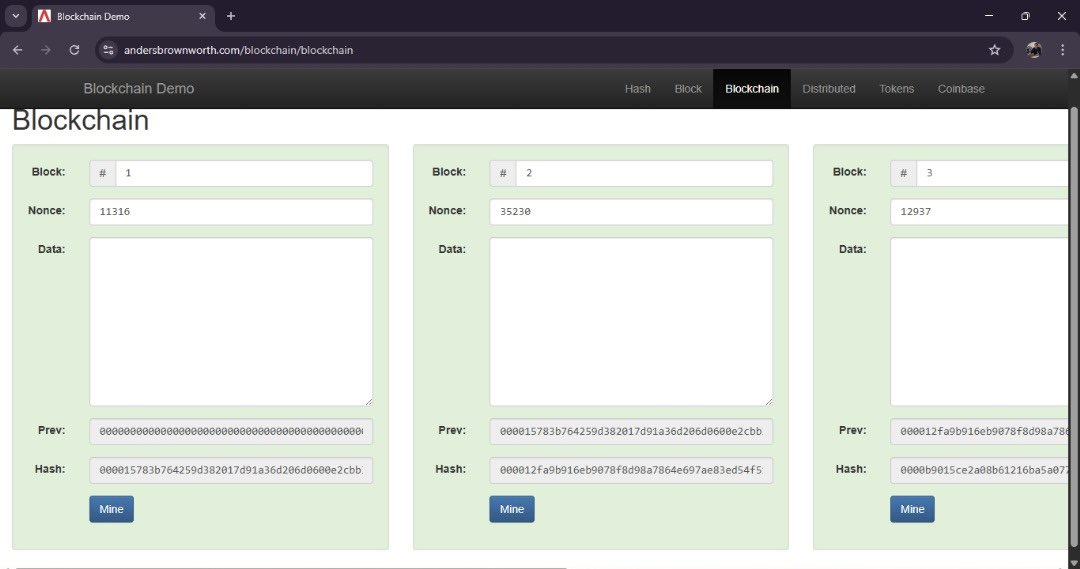Viewport: 1080px width, 569px height.
Task: Minimize the browser window
Action: pos(989,16)
